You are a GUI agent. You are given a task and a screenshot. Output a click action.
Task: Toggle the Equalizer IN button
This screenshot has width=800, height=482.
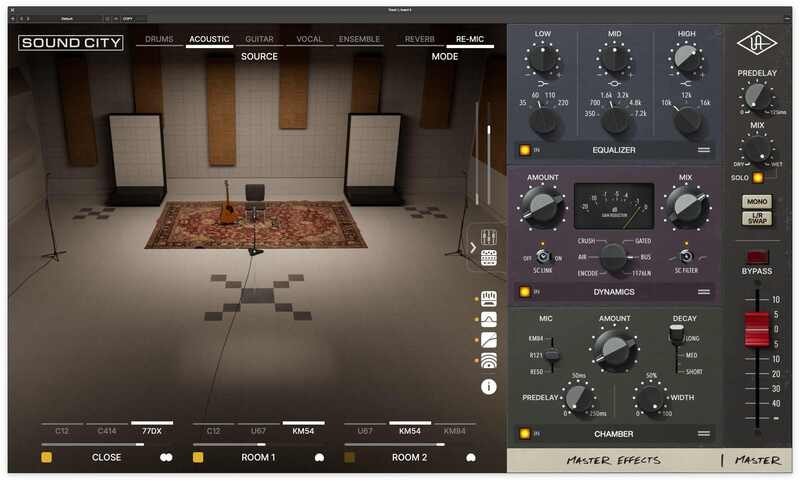525,150
